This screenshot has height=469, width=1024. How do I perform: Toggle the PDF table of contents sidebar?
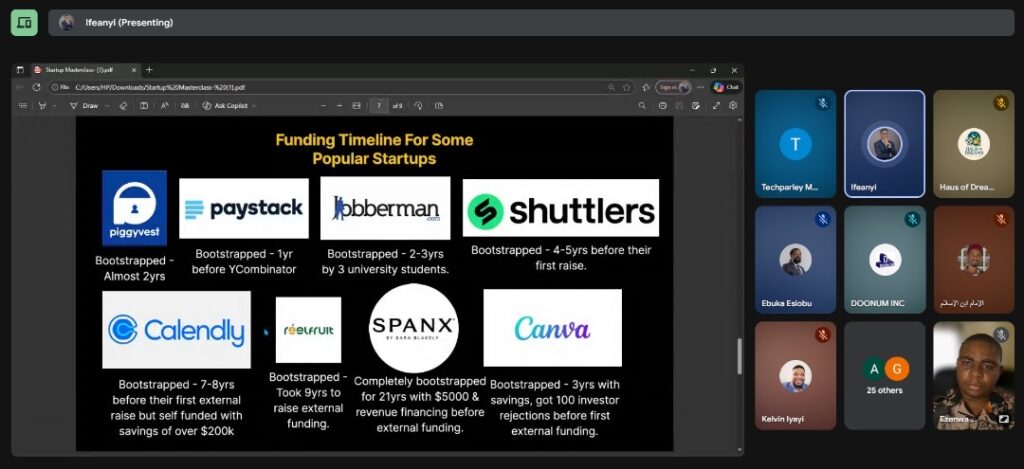point(25,105)
